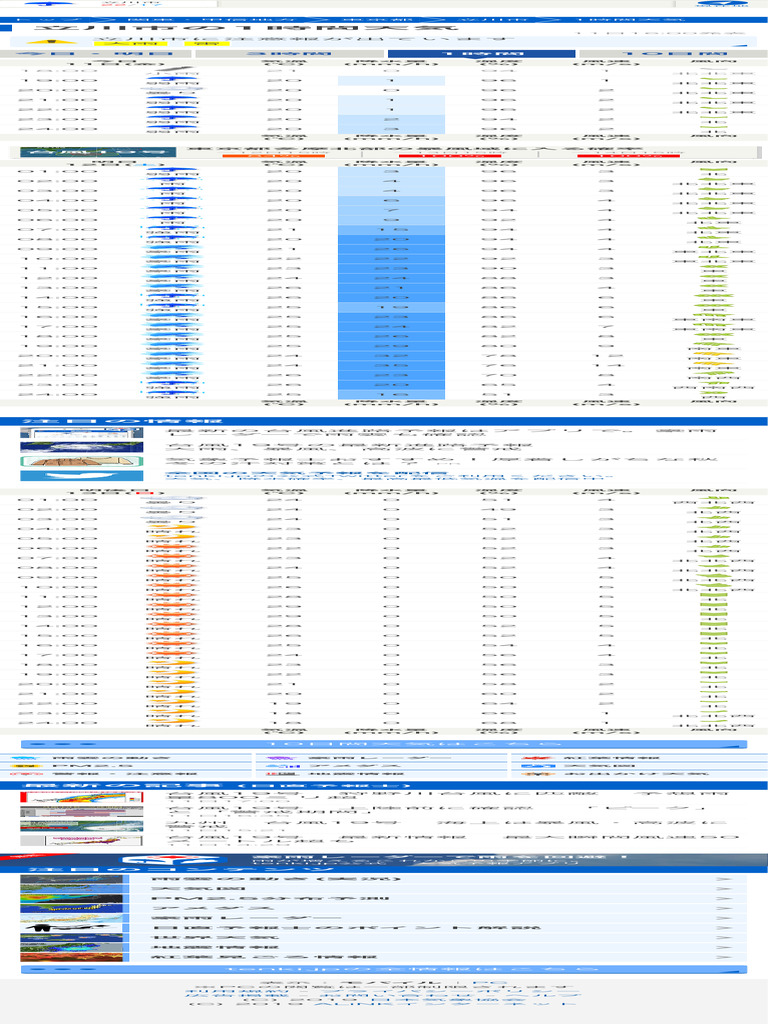Image resolution: width=768 pixels, height=1024 pixels.
Task: Open the 豪雨レーダー app promotion banner
Action: point(384,859)
